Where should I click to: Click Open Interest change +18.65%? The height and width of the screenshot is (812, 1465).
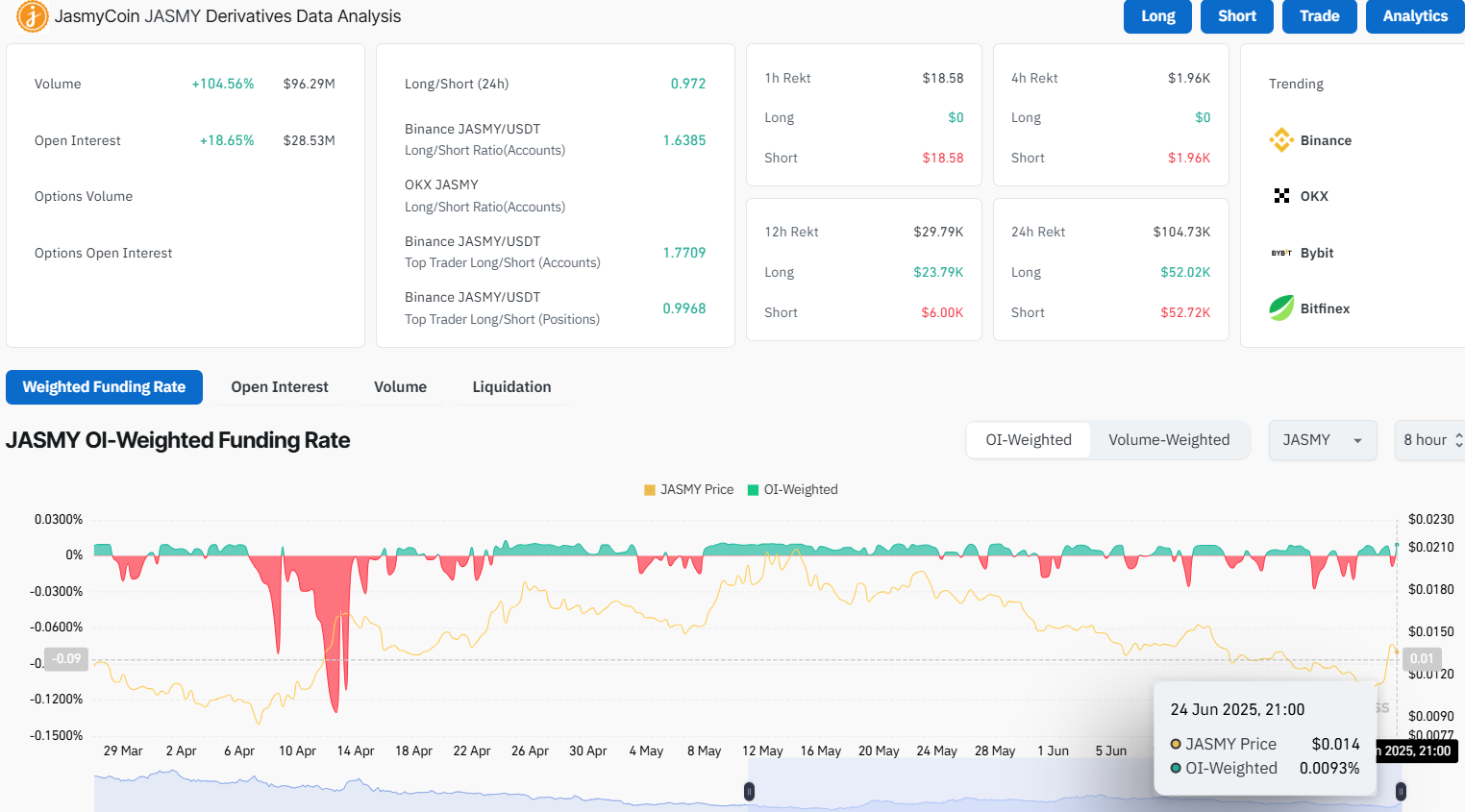227,140
